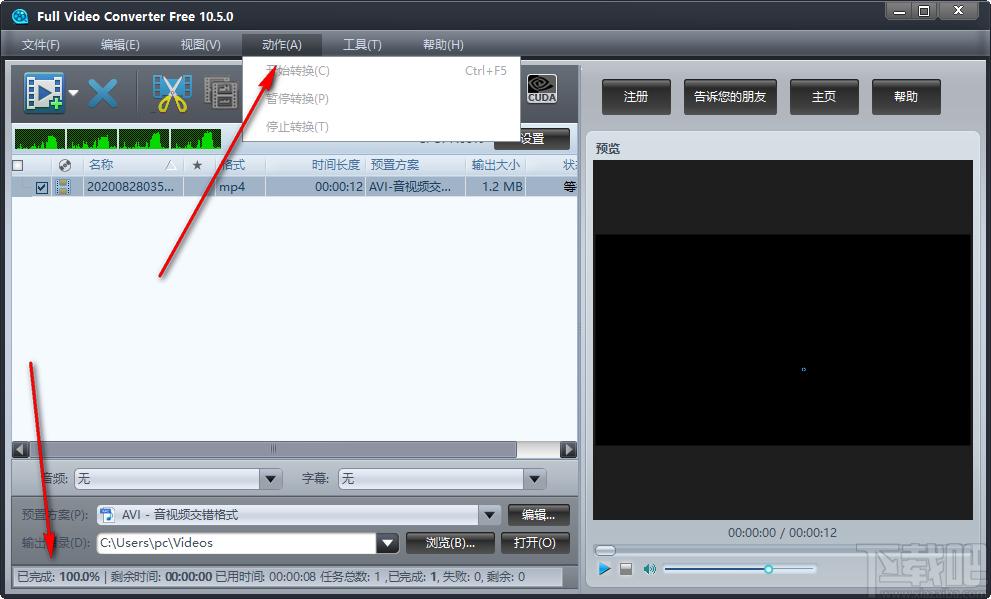Click the 注册 button
The image size is (991, 599).
[x=636, y=97]
